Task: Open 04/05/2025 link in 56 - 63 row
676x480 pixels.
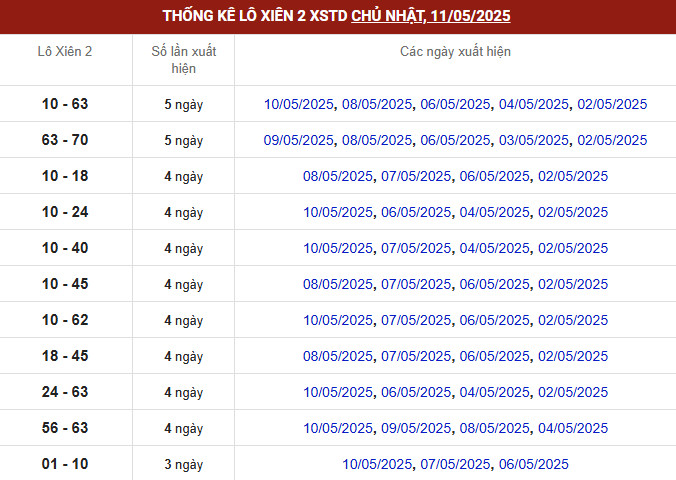Action: coord(573,428)
